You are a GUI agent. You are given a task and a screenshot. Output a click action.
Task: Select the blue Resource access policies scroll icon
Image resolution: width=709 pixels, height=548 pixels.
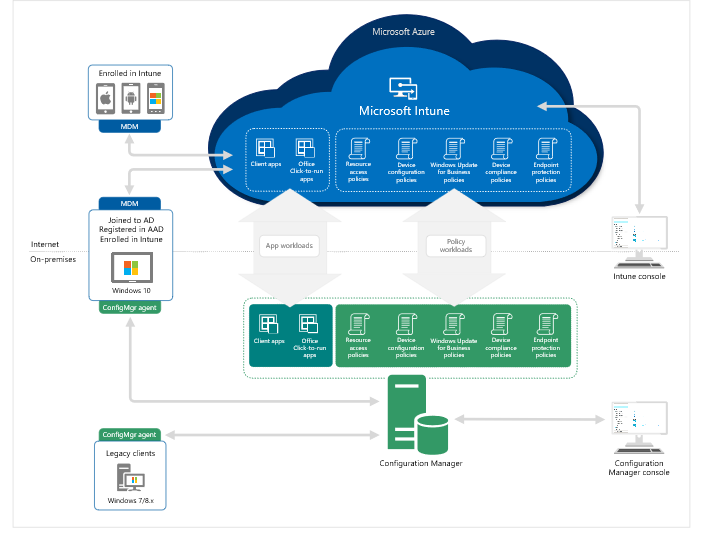(359, 148)
